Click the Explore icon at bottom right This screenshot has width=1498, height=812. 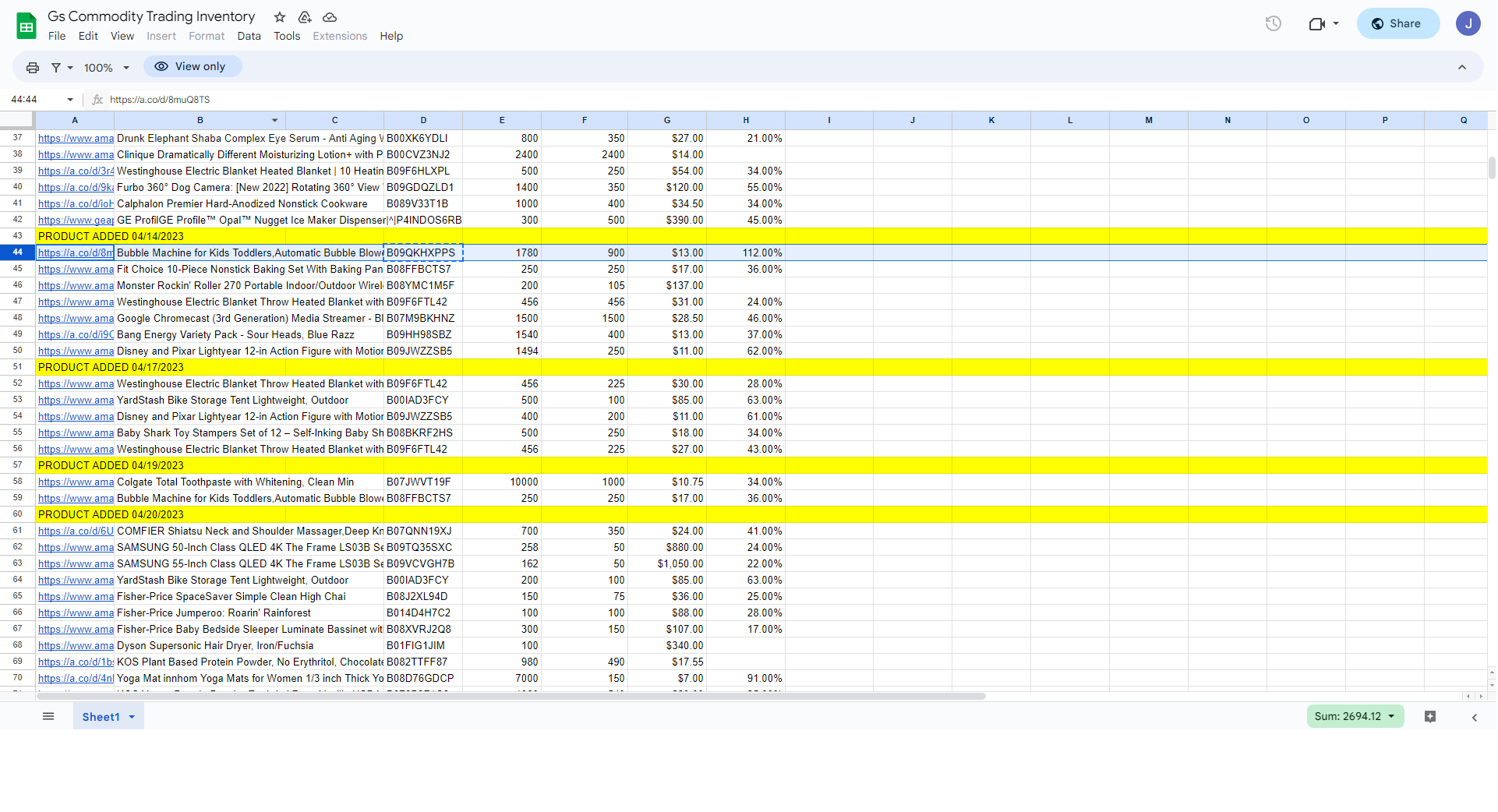pos(1430,716)
